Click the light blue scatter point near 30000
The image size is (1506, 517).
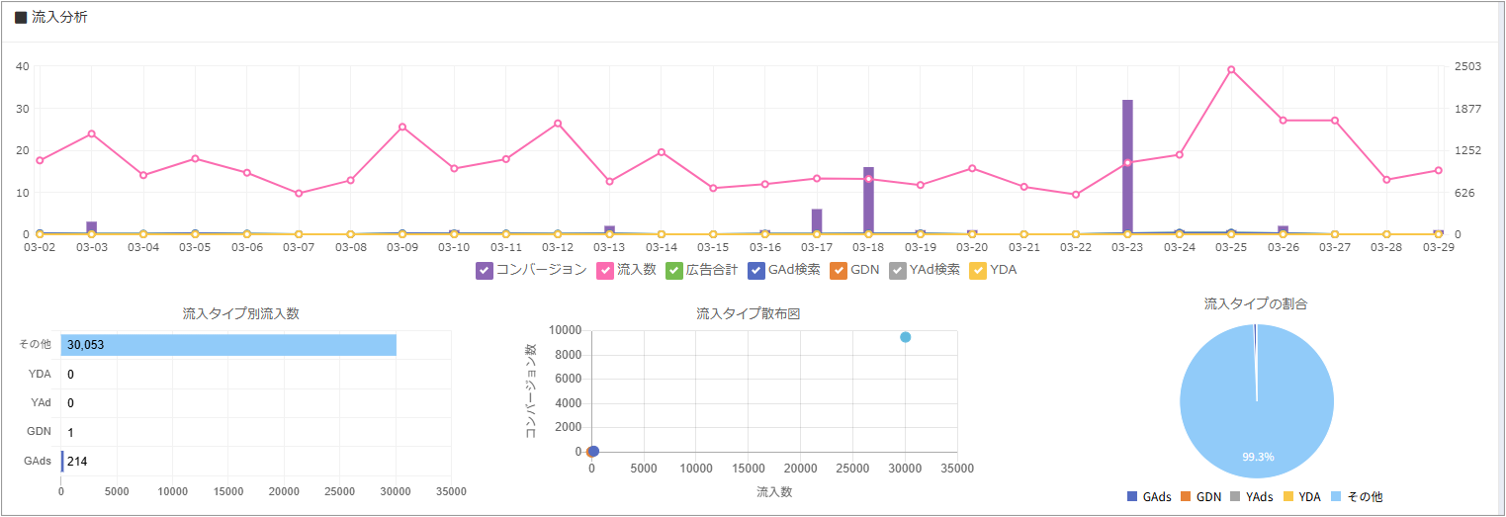click(905, 337)
